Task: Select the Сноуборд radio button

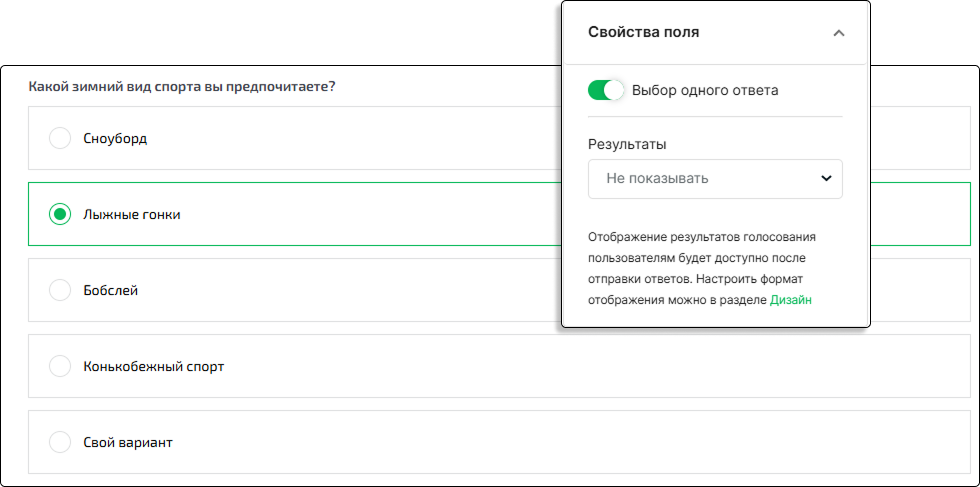Action: point(60,138)
